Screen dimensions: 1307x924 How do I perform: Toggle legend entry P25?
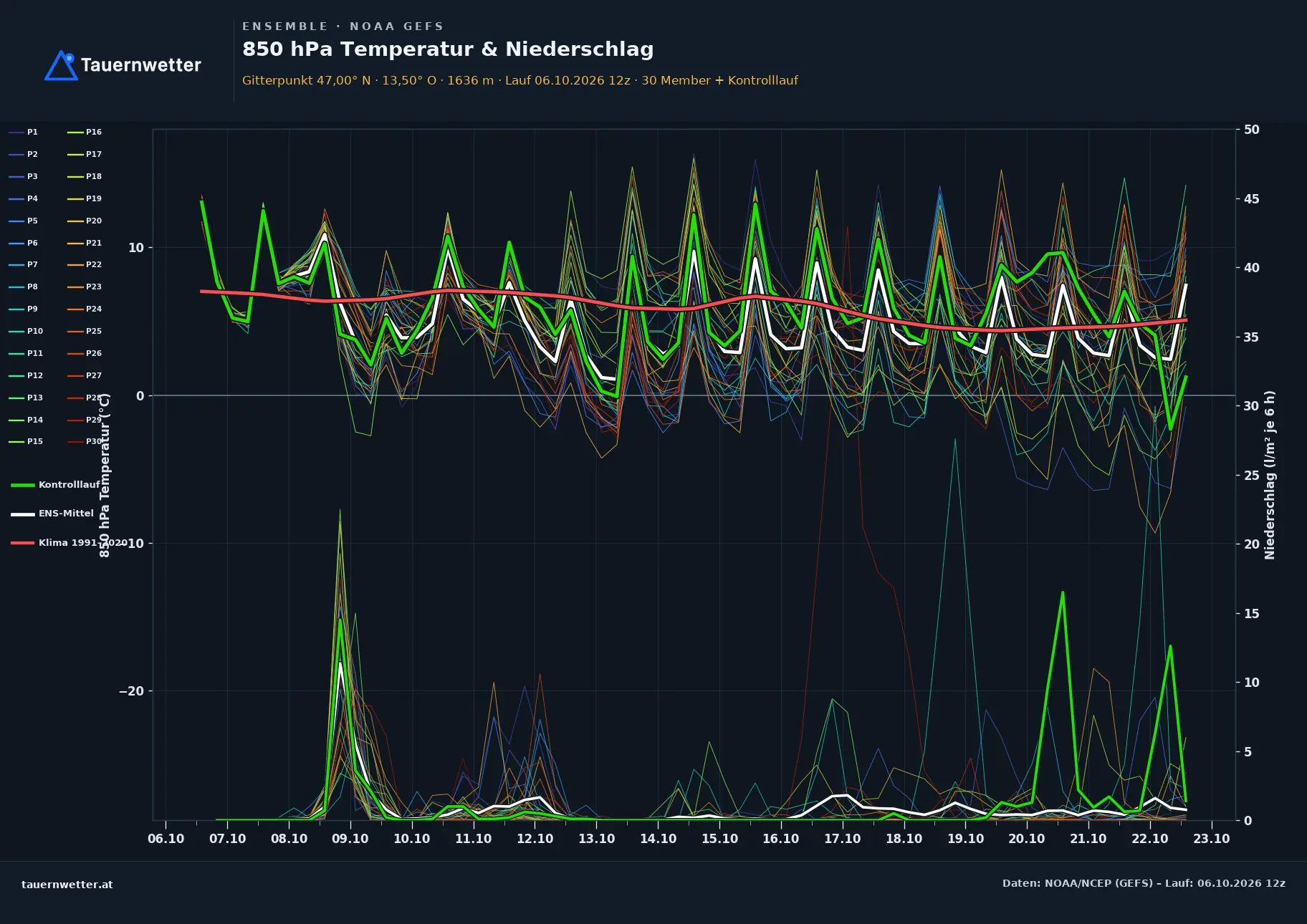85,331
